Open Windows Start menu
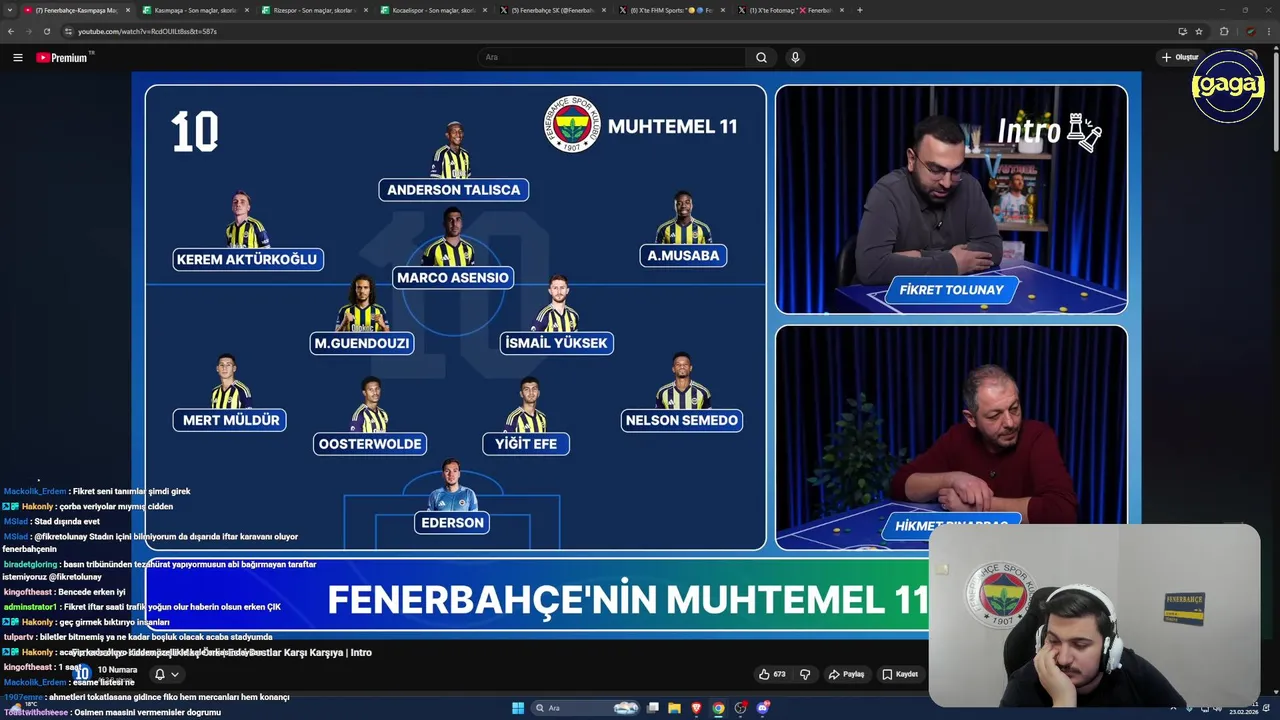 click(x=518, y=708)
